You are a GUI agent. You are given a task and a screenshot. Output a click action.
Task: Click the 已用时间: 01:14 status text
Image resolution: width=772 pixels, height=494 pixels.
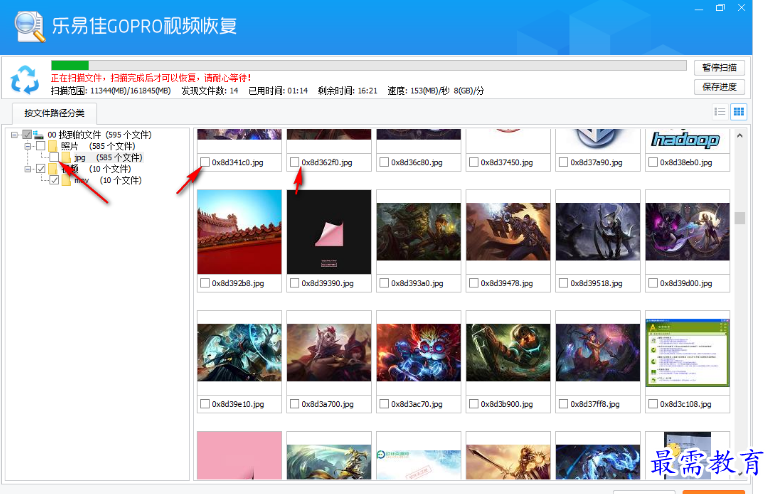point(278,91)
